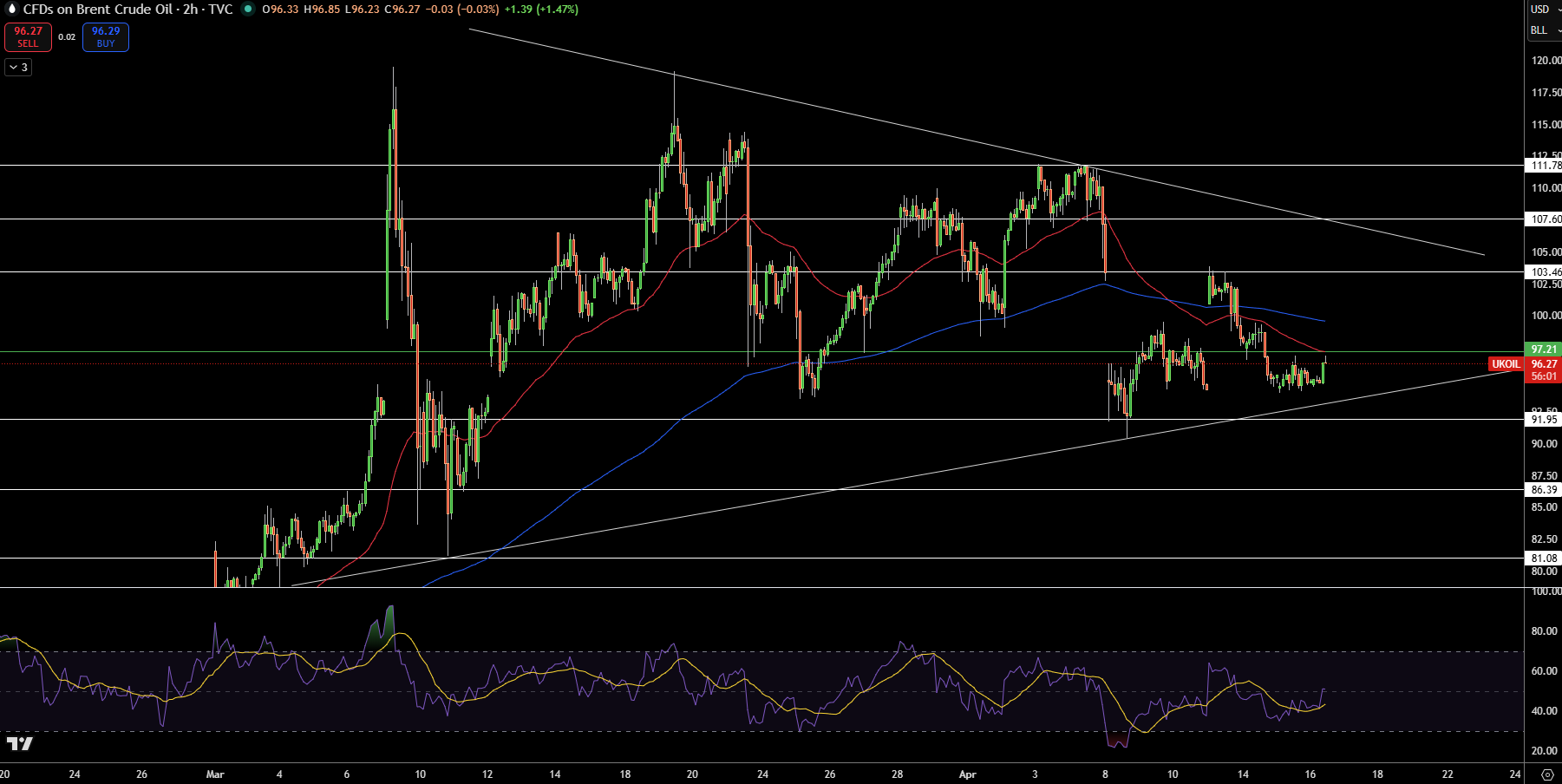Click the 120.00 price scale label
1562x784 pixels.
(x=1546, y=61)
